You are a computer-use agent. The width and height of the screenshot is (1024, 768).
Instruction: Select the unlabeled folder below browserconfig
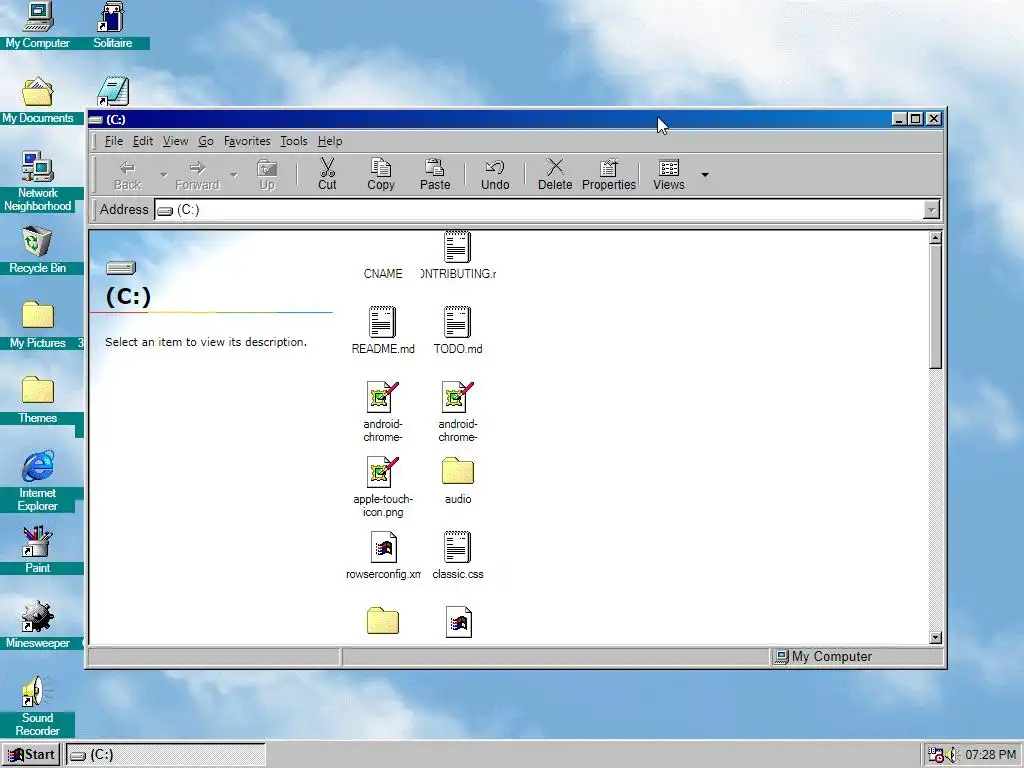pos(383,621)
